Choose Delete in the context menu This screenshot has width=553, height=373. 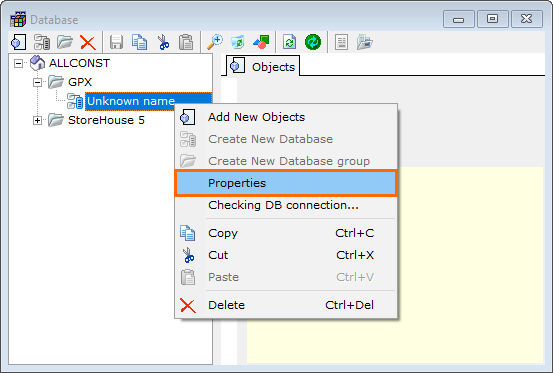coord(286,305)
